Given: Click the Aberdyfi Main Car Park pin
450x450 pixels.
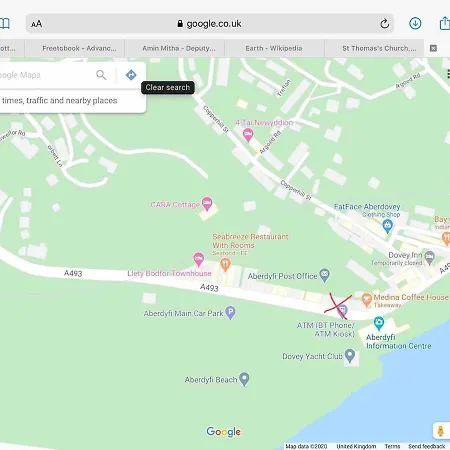Looking at the screenshot, I should 230,312.
